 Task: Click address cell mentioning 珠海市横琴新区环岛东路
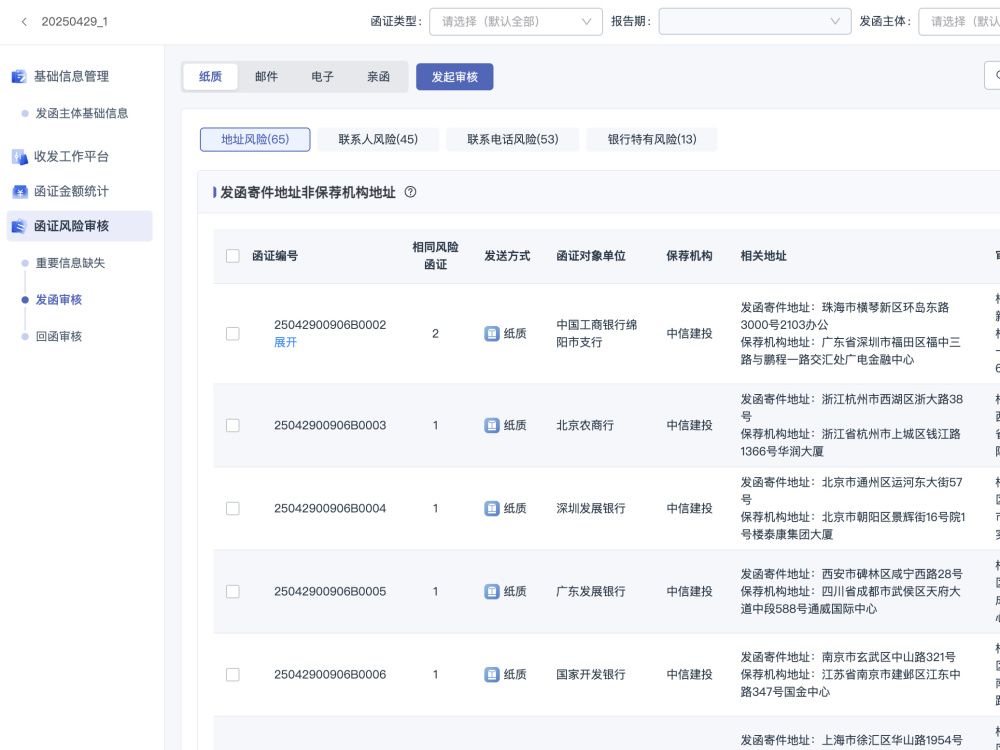850,334
